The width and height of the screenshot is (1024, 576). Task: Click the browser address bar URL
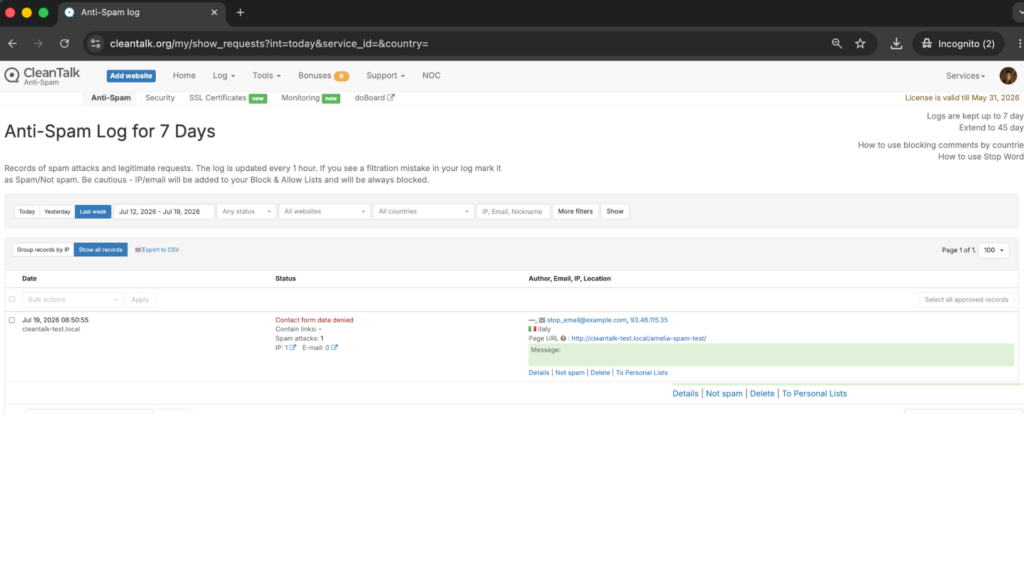(x=269, y=44)
